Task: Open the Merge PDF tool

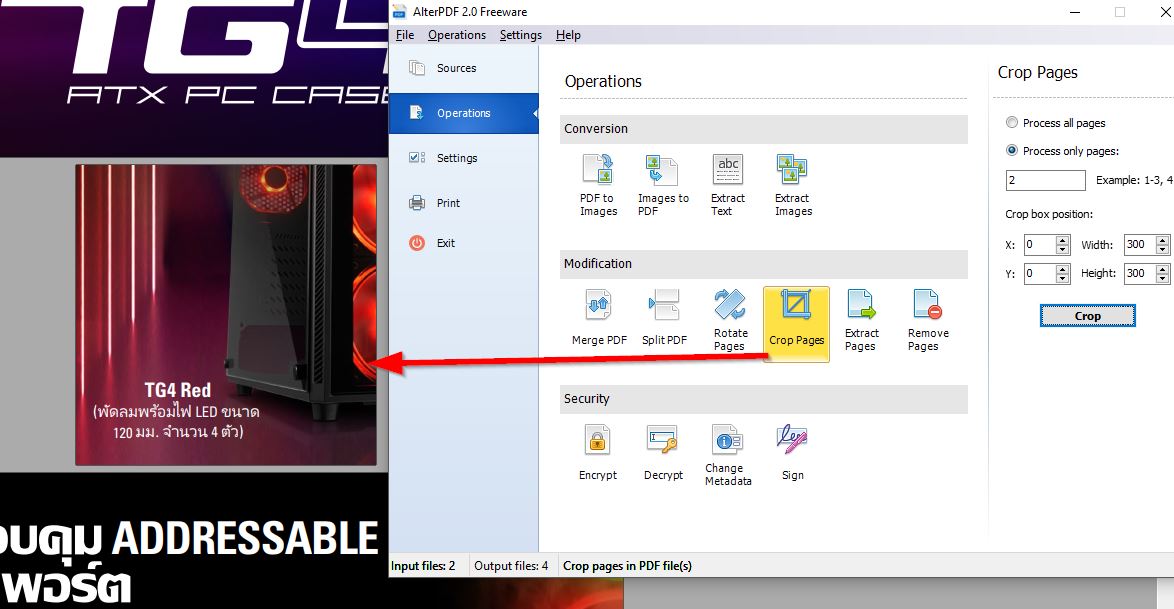Action: (x=599, y=318)
